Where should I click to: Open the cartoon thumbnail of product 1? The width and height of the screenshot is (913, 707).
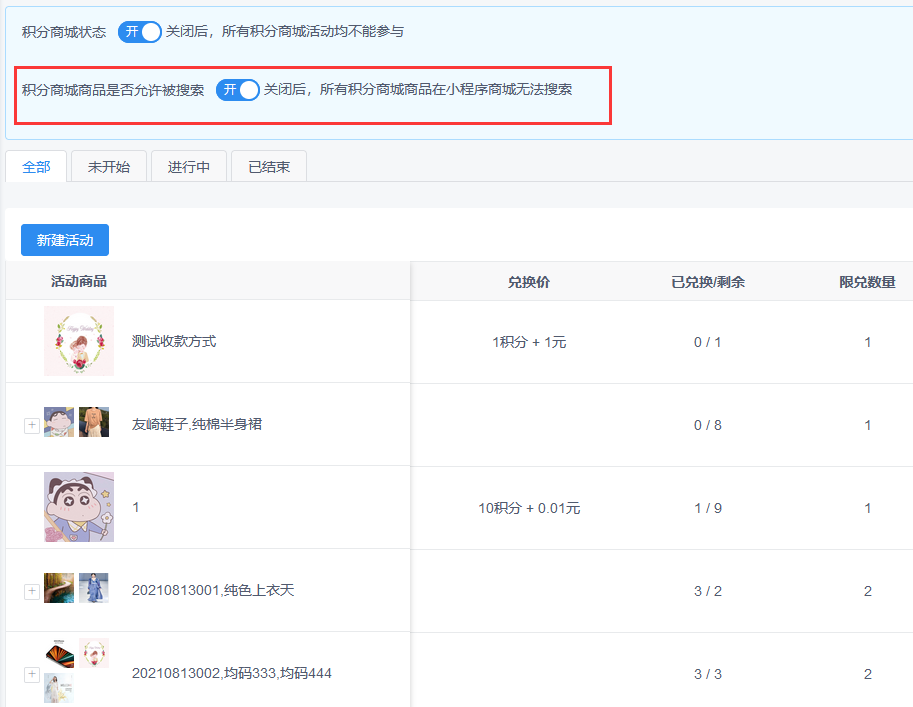(x=79, y=507)
